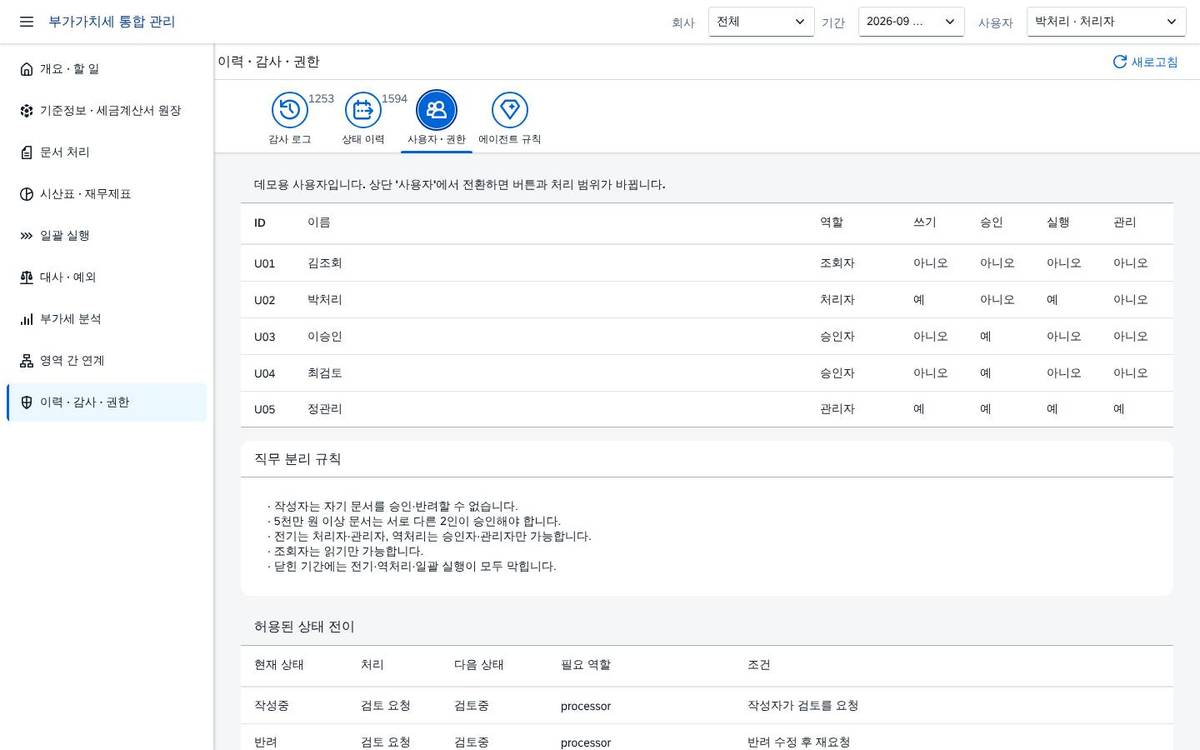Image resolution: width=1200 pixels, height=750 pixels.
Task: Click the 새로고침 button text
Action: pyautogui.click(x=1154, y=62)
